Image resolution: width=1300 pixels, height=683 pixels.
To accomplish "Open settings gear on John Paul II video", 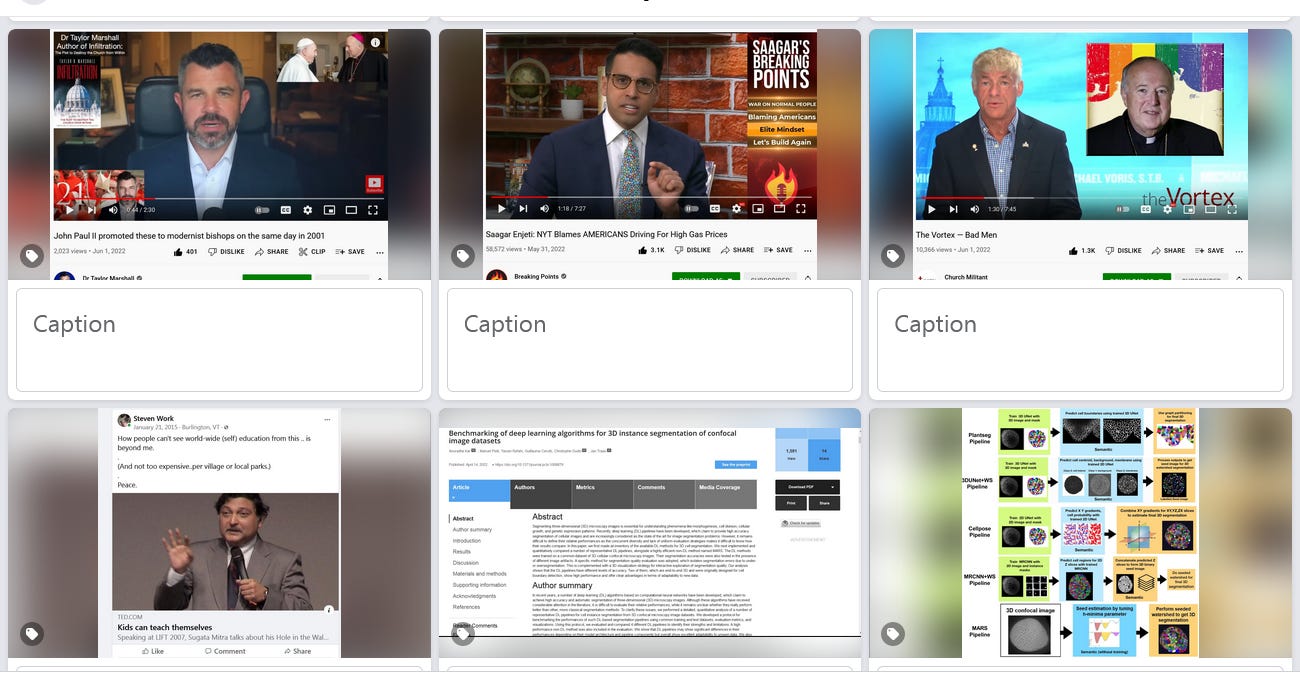I will click(x=307, y=210).
